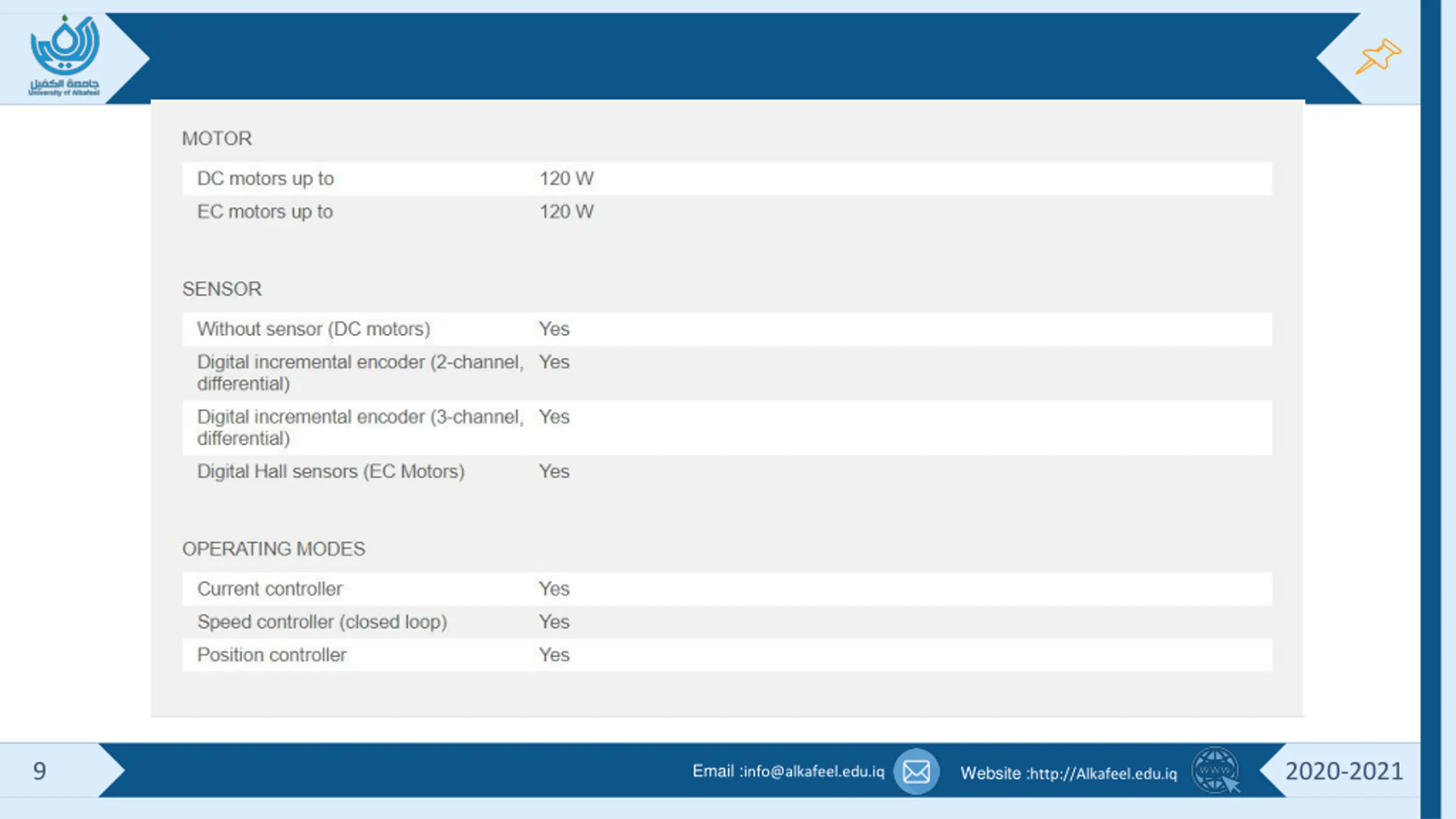The height and width of the screenshot is (819, 1456).
Task: Click the 2020-2021 year label
Action: 1344,771
